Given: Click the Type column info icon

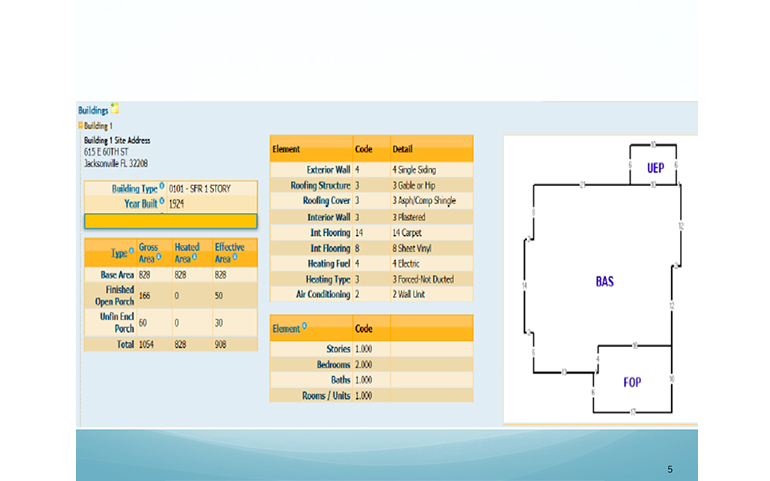Looking at the screenshot, I should point(131,251).
